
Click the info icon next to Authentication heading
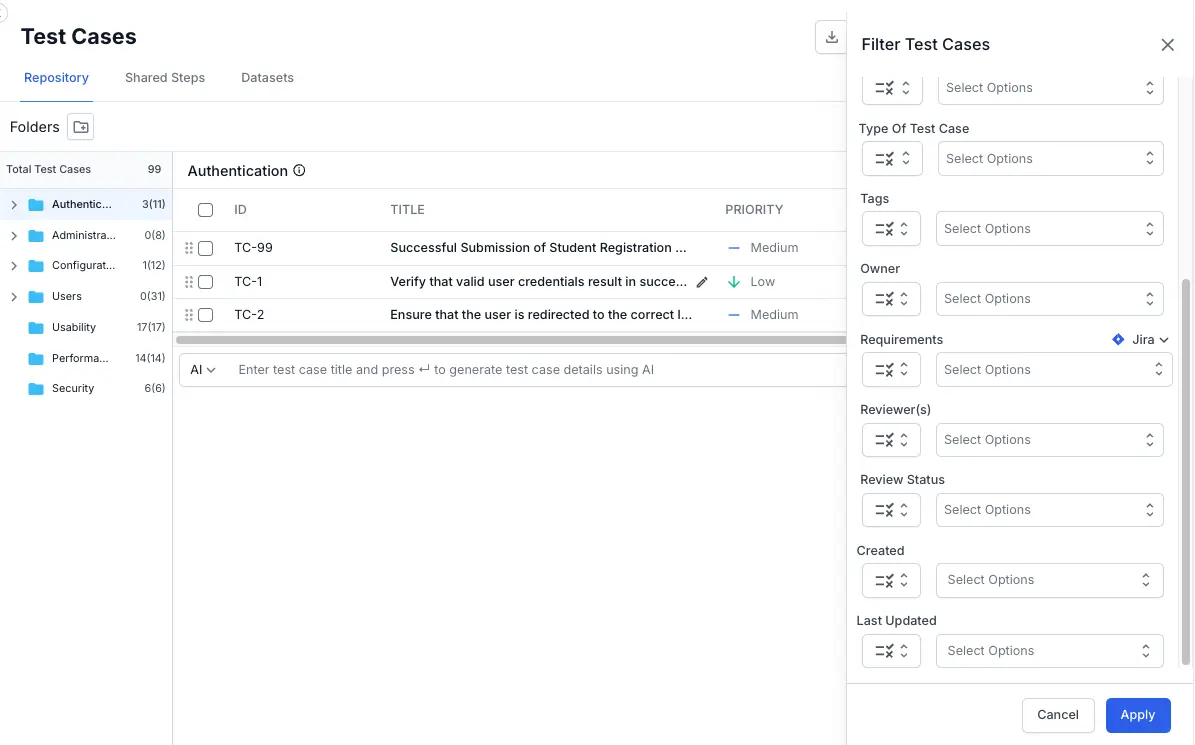(299, 171)
